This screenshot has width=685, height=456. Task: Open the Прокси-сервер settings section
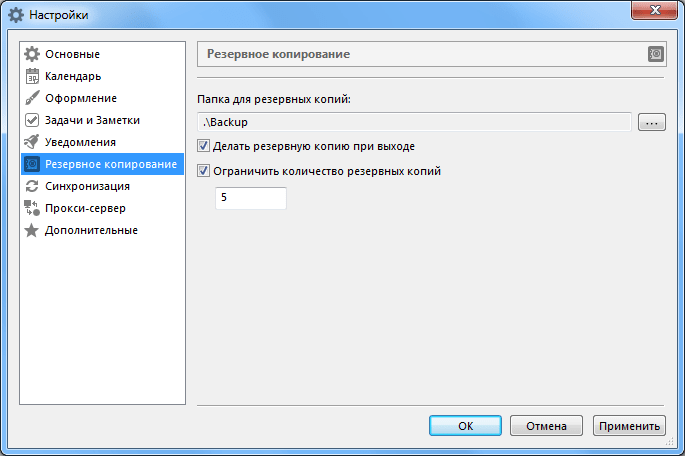[103, 208]
